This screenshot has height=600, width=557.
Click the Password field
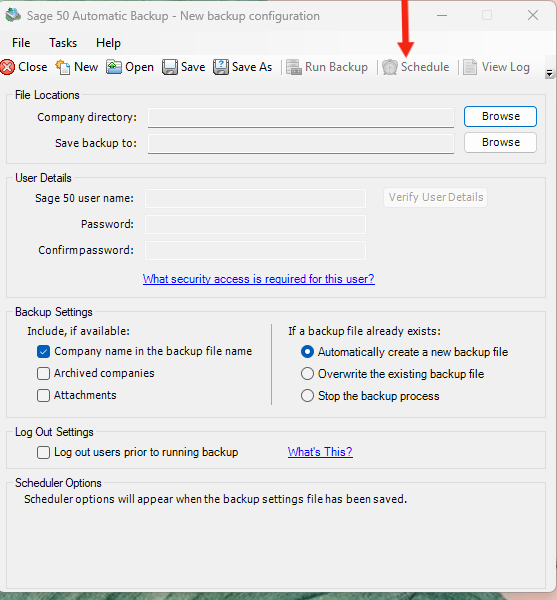pyautogui.click(x=255, y=224)
